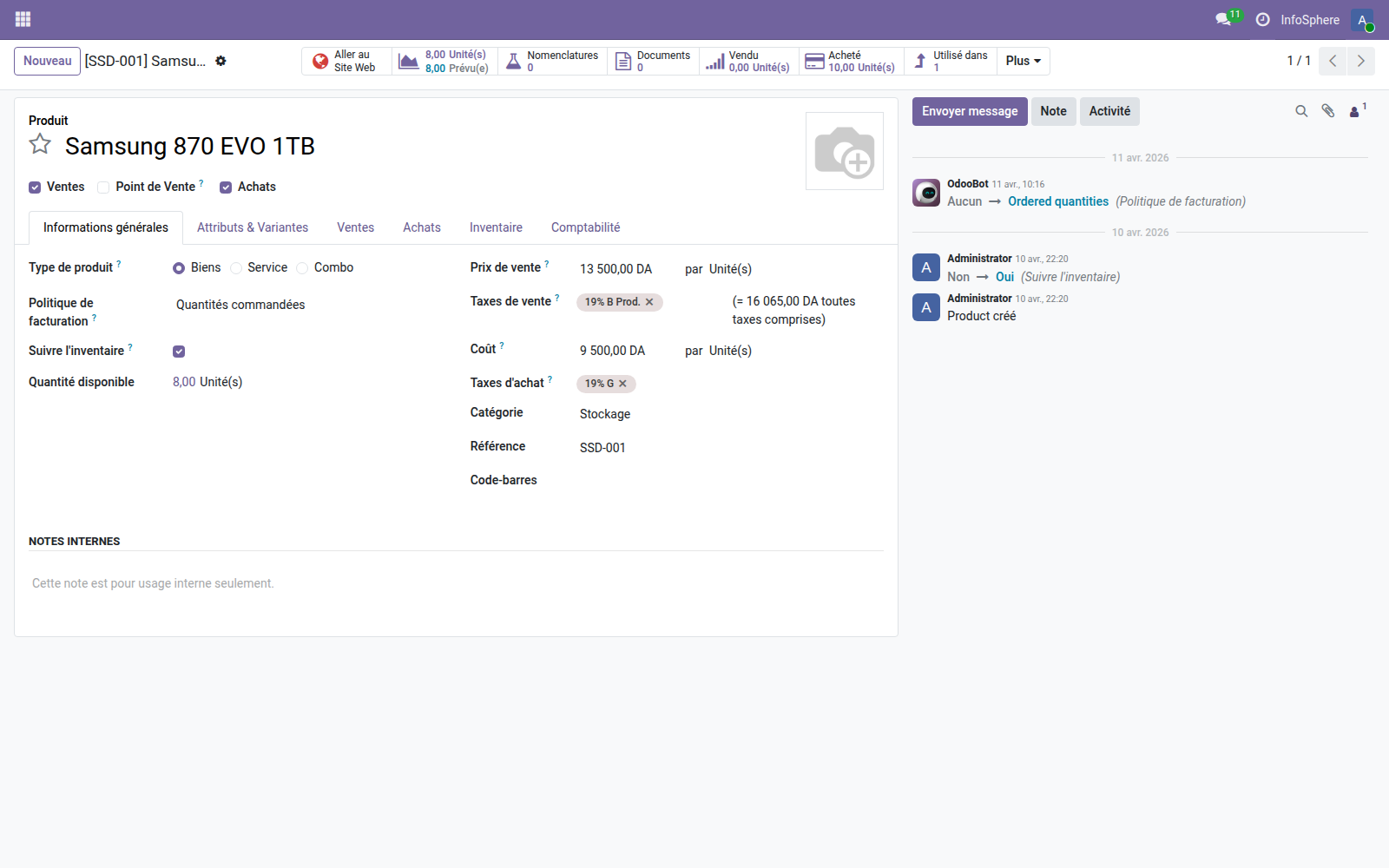Open the activities clock icon
The image size is (1389, 868).
click(x=1262, y=19)
